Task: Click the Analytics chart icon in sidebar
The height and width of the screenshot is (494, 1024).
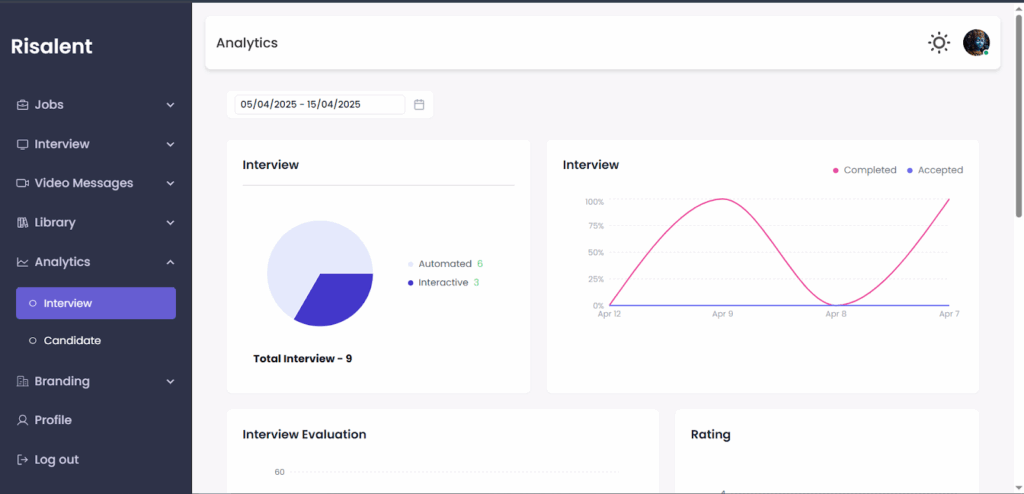Action: (x=23, y=262)
